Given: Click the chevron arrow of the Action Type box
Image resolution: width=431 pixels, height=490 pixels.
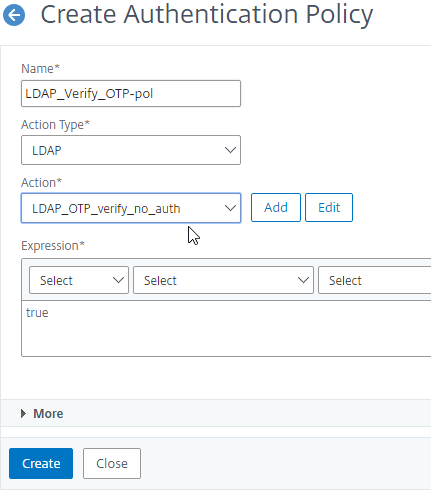Looking at the screenshot, I should (x=230, y=150).
